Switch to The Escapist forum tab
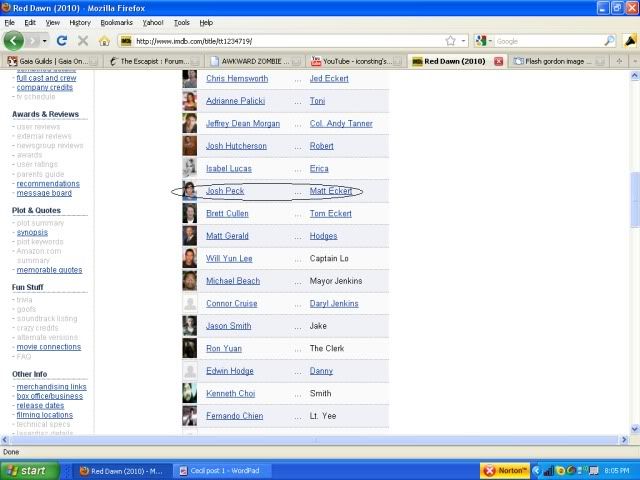Viewport: 640px width, 480px height. pyautogui.click(x=153, y=61)
